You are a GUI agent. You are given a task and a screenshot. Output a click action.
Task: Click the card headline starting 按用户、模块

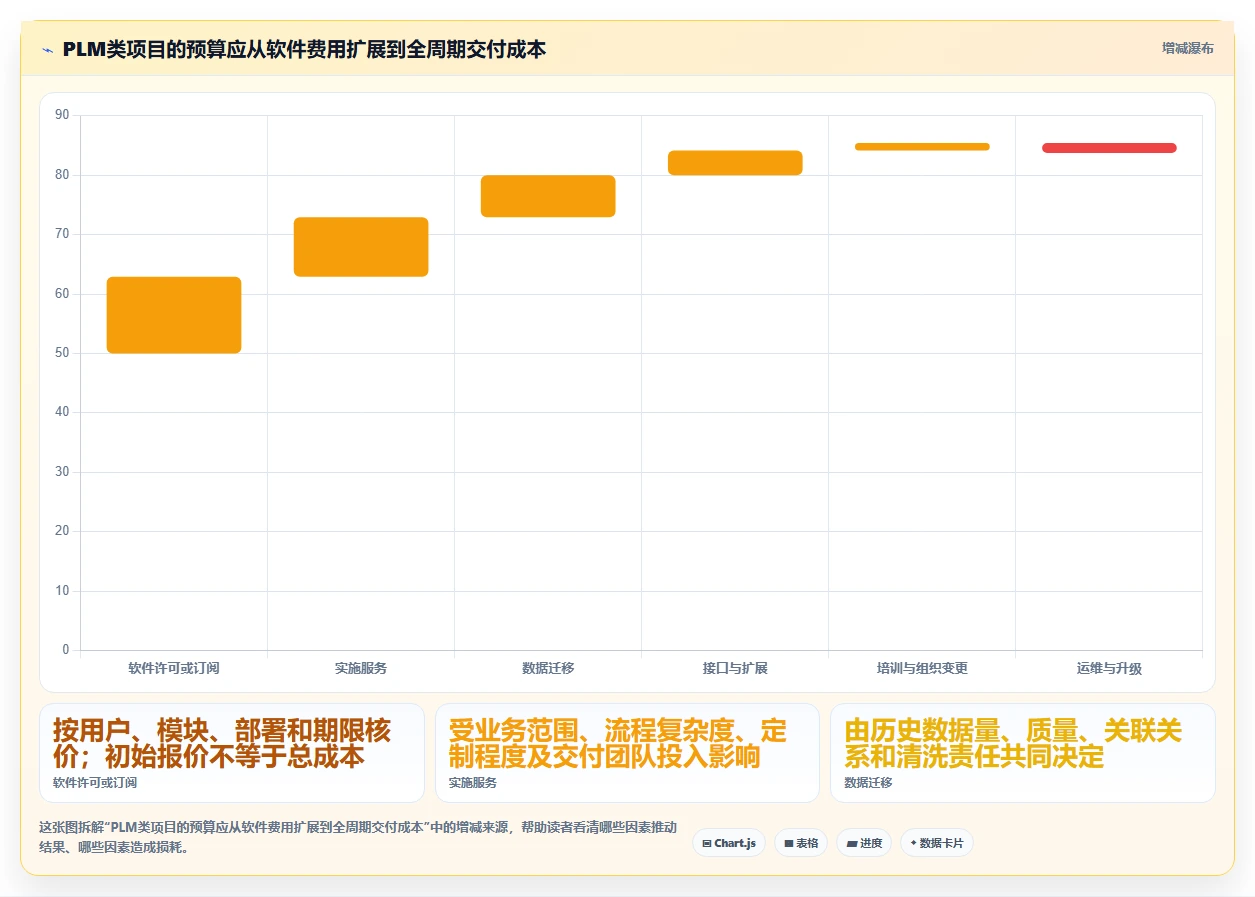222,743
